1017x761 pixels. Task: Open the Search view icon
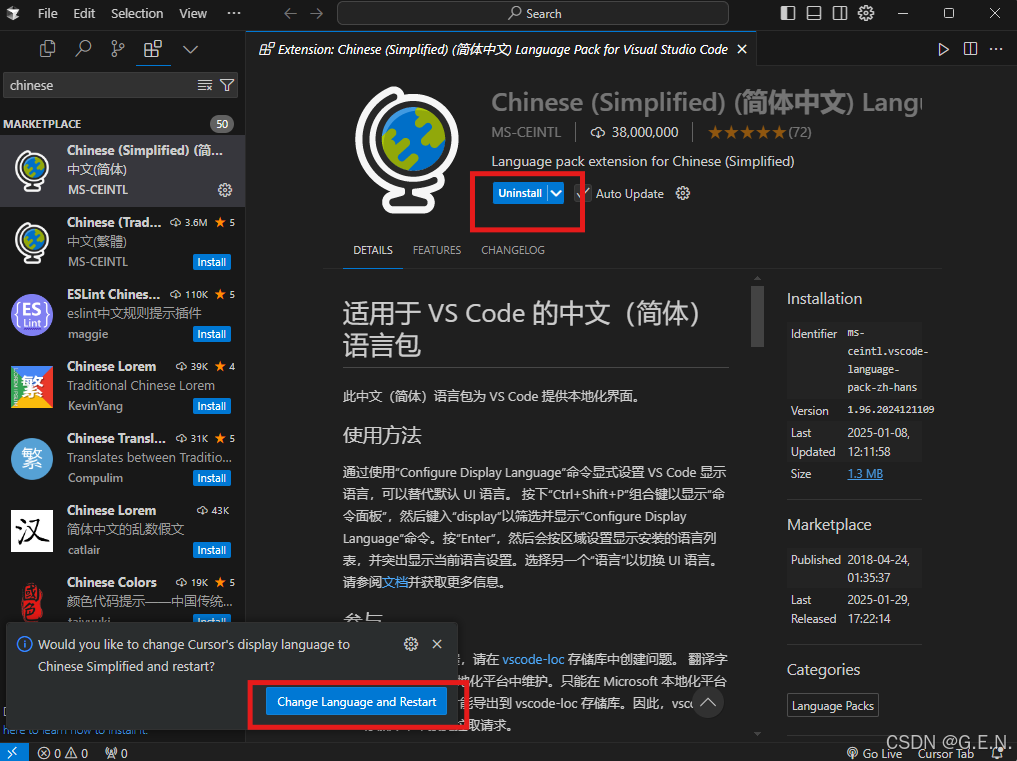(83, 49)
